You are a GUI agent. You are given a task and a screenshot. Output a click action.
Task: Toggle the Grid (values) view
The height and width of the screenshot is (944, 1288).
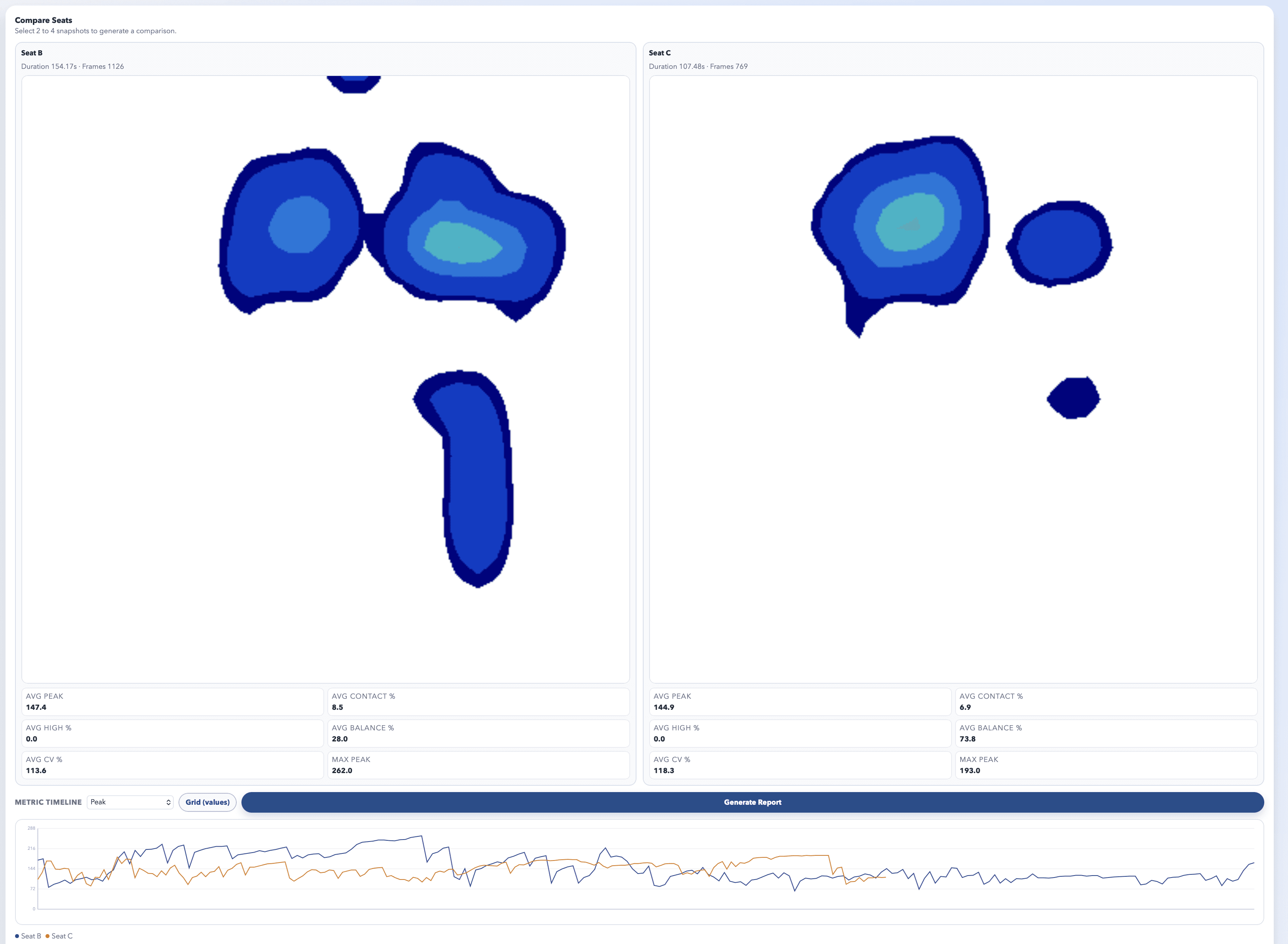[x=207, y=802]
